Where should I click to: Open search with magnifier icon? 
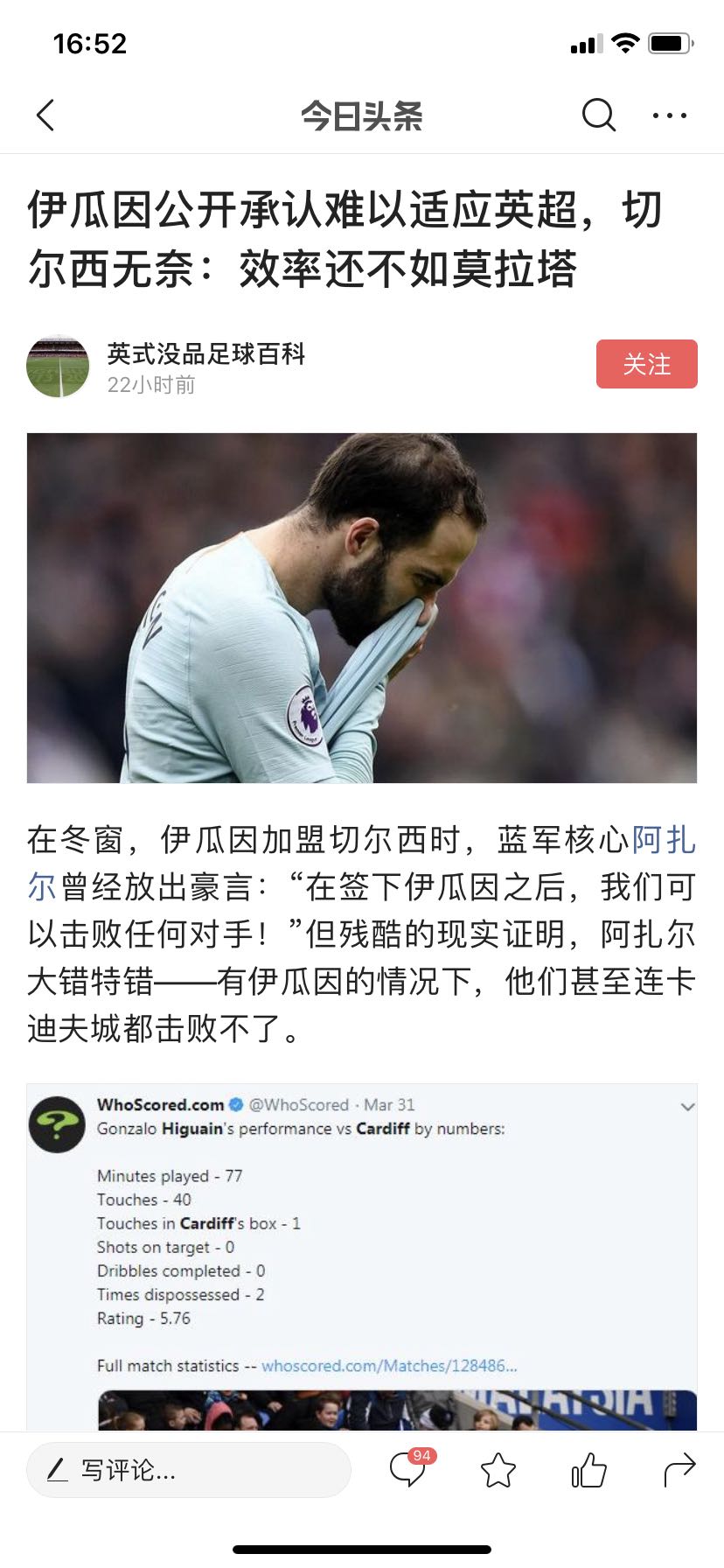coord(599,115)
